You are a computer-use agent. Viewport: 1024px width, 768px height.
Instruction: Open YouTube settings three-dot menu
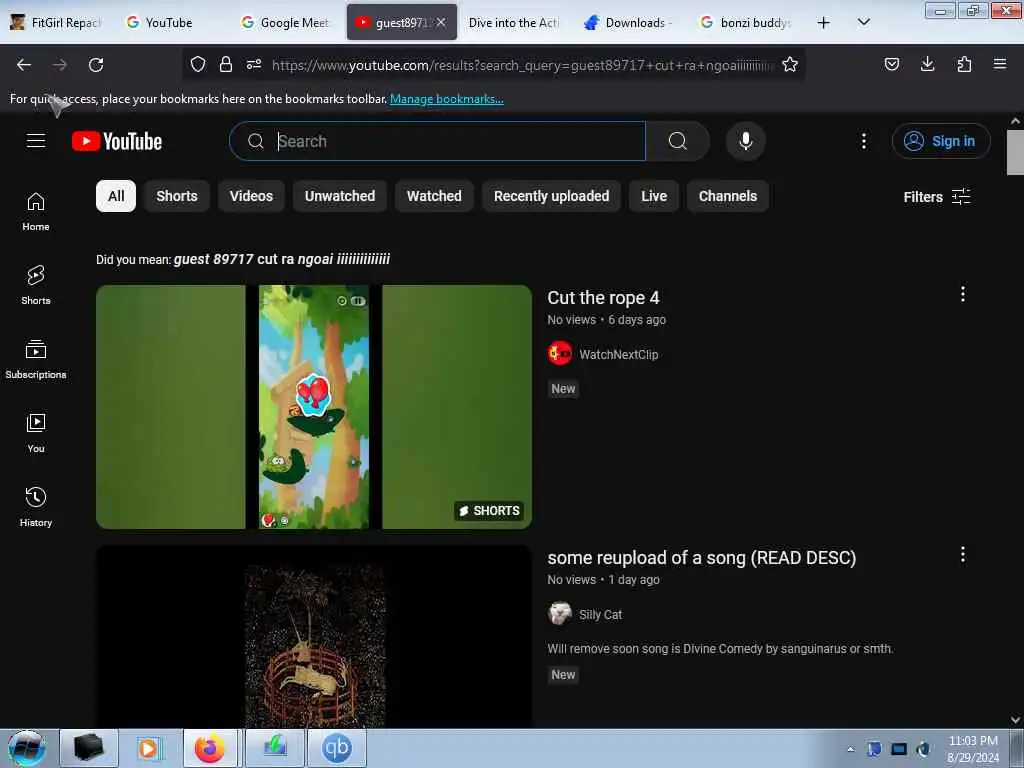863,141
